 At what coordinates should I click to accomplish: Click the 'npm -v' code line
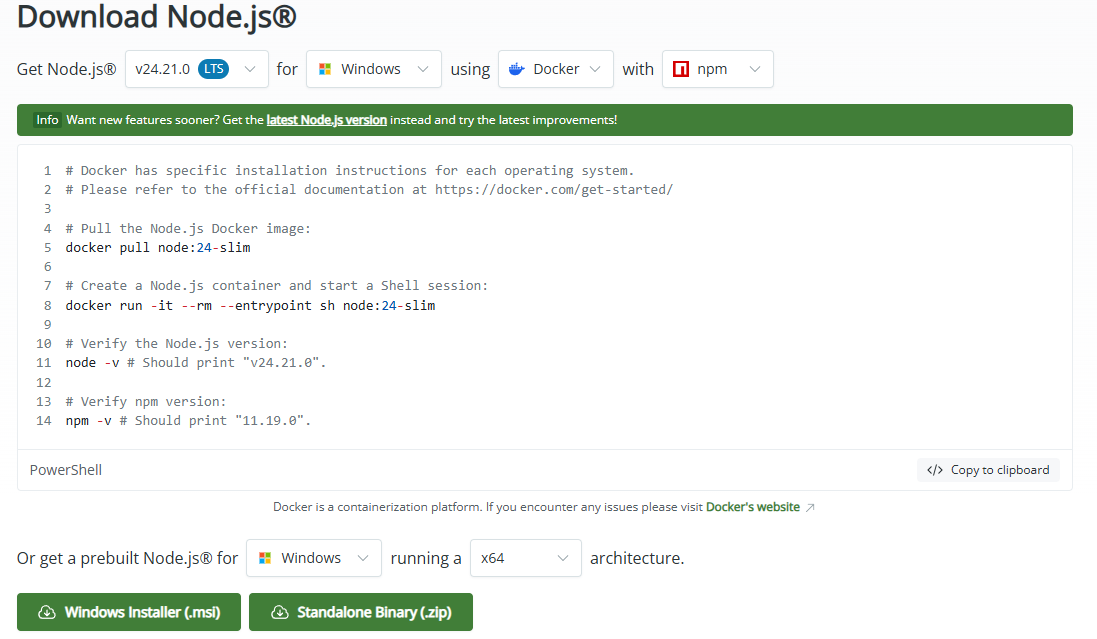[188, 421]
